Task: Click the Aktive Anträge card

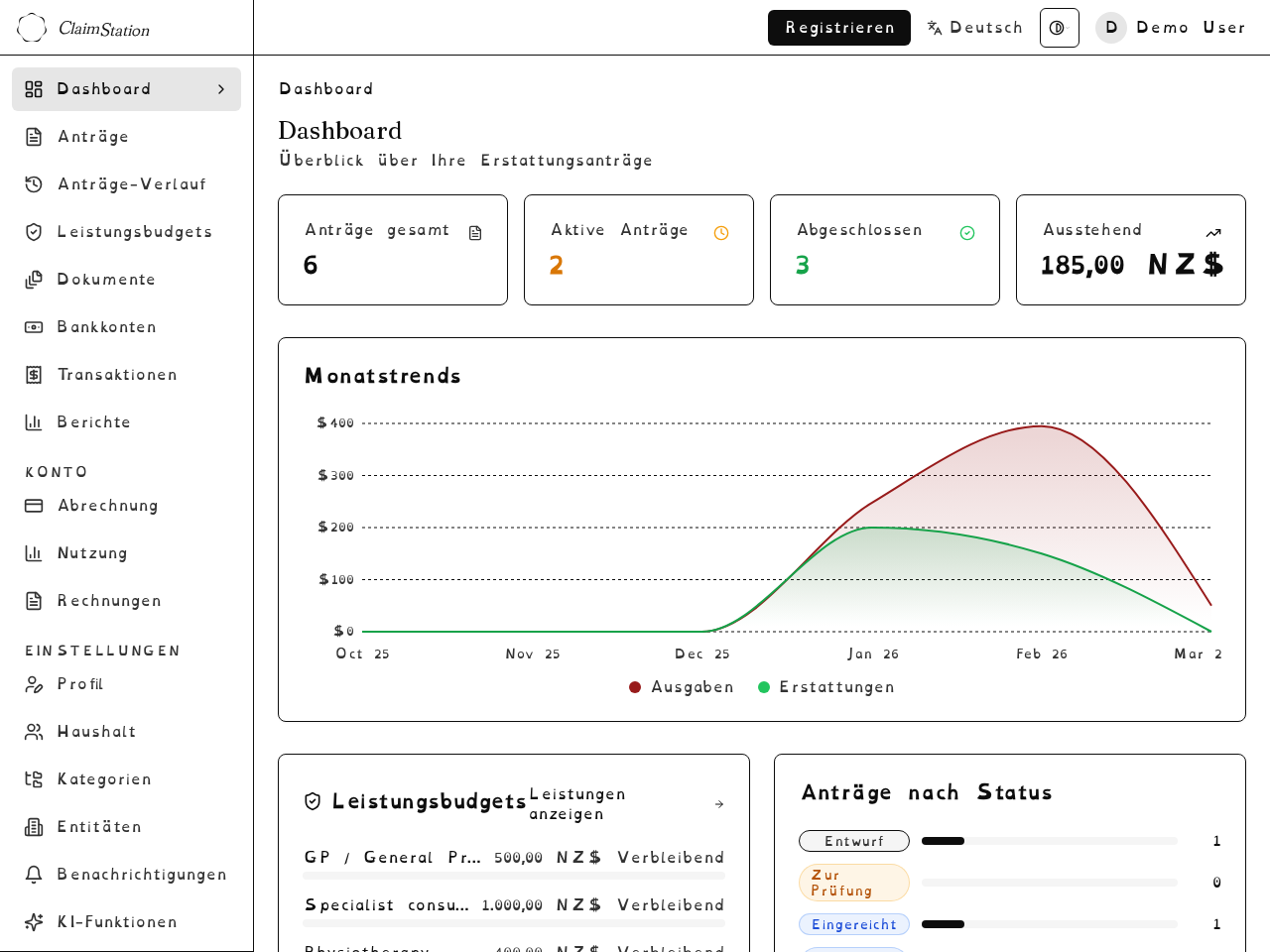Action: click(639, 250)
